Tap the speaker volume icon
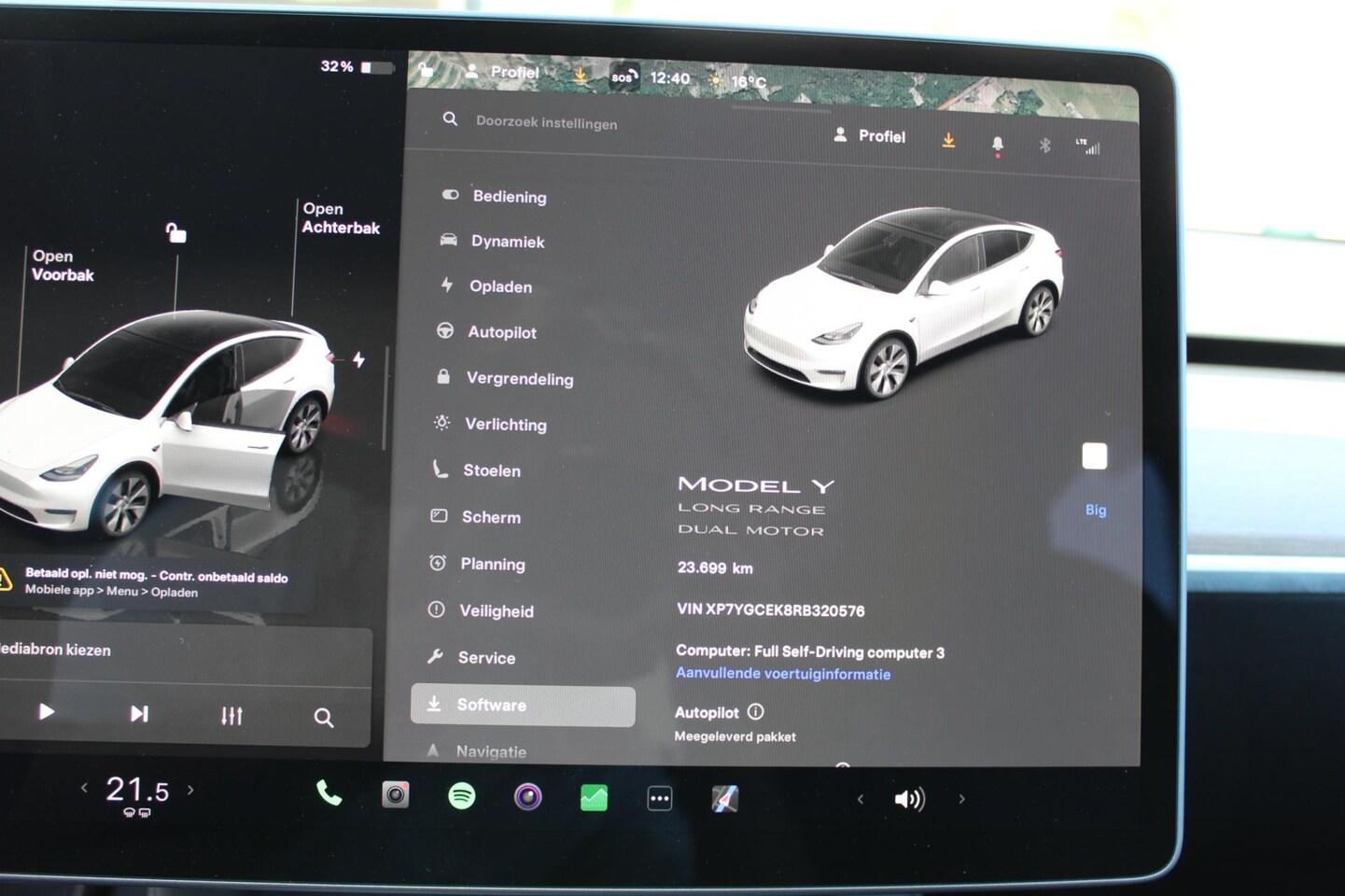This screenshot has width=1345, height=896. click(909, 799)
